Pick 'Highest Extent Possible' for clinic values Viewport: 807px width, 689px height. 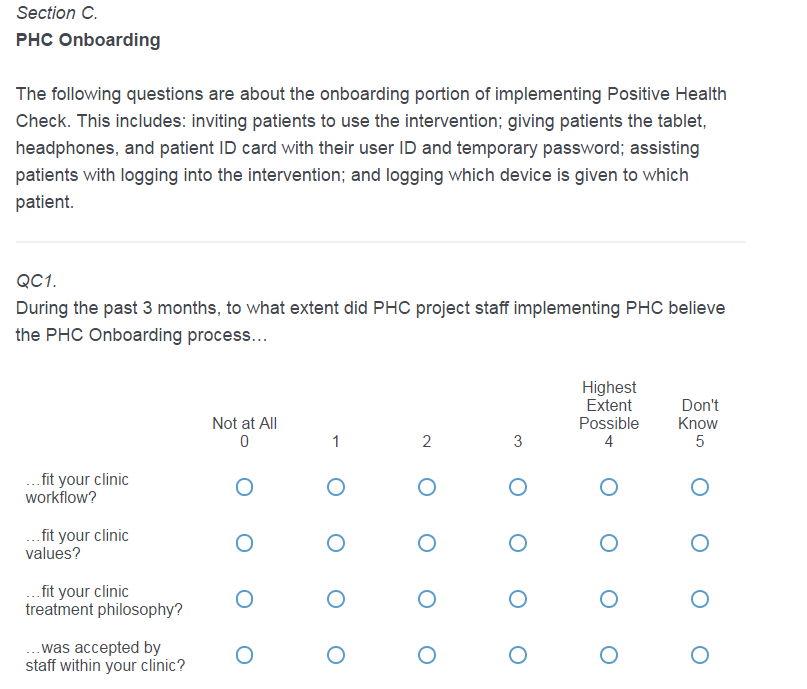[608, 544]
